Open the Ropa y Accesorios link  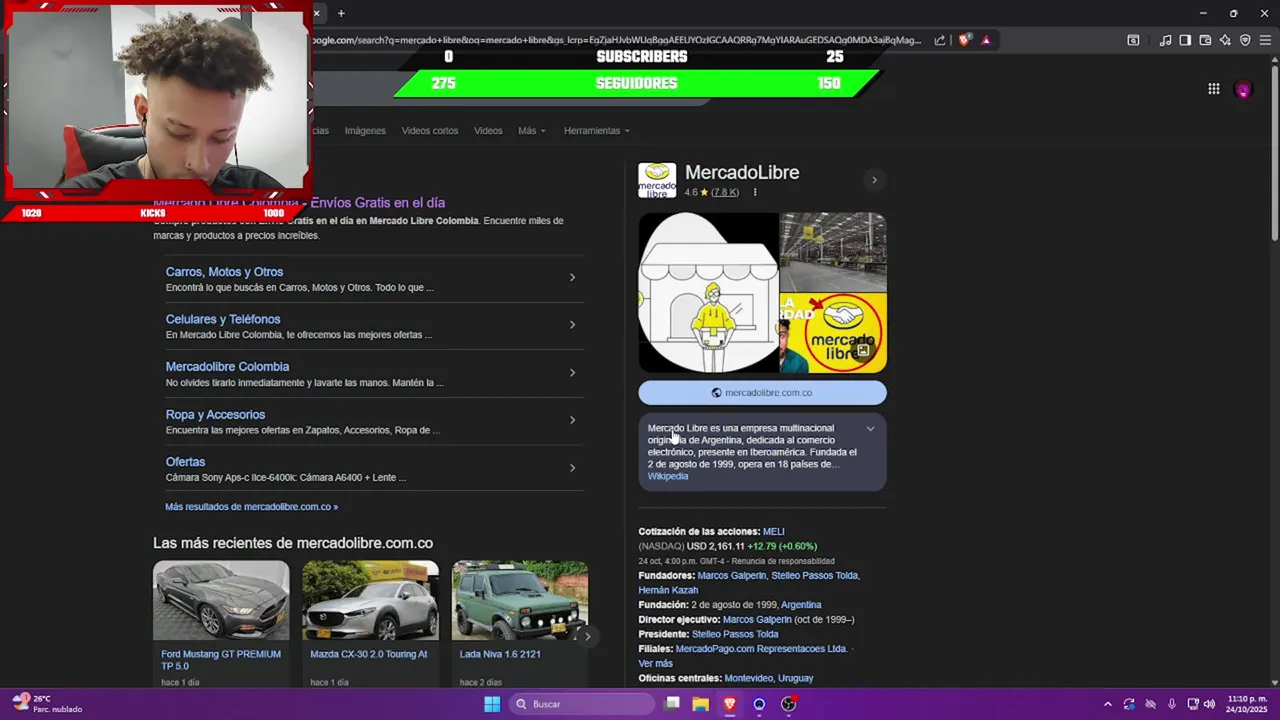(215, 414)
